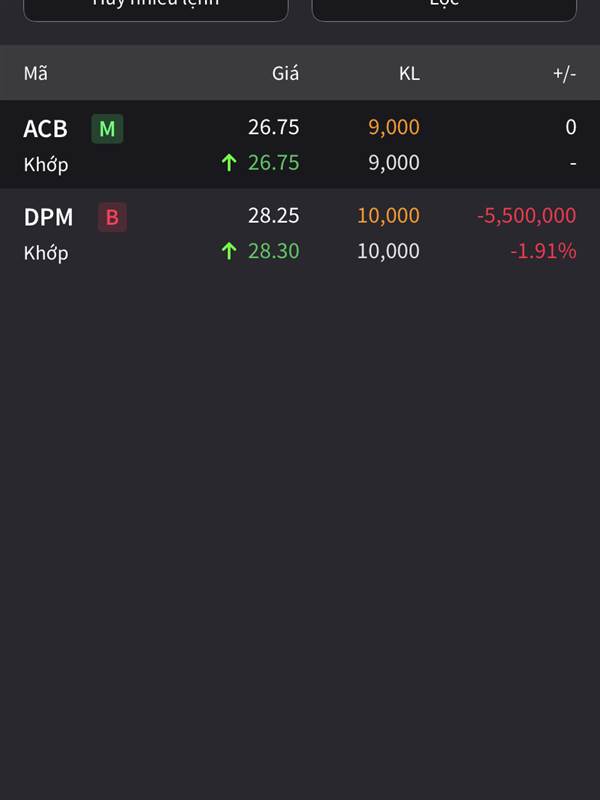
Task: Open the DPM order row
Action: (300, 233)
